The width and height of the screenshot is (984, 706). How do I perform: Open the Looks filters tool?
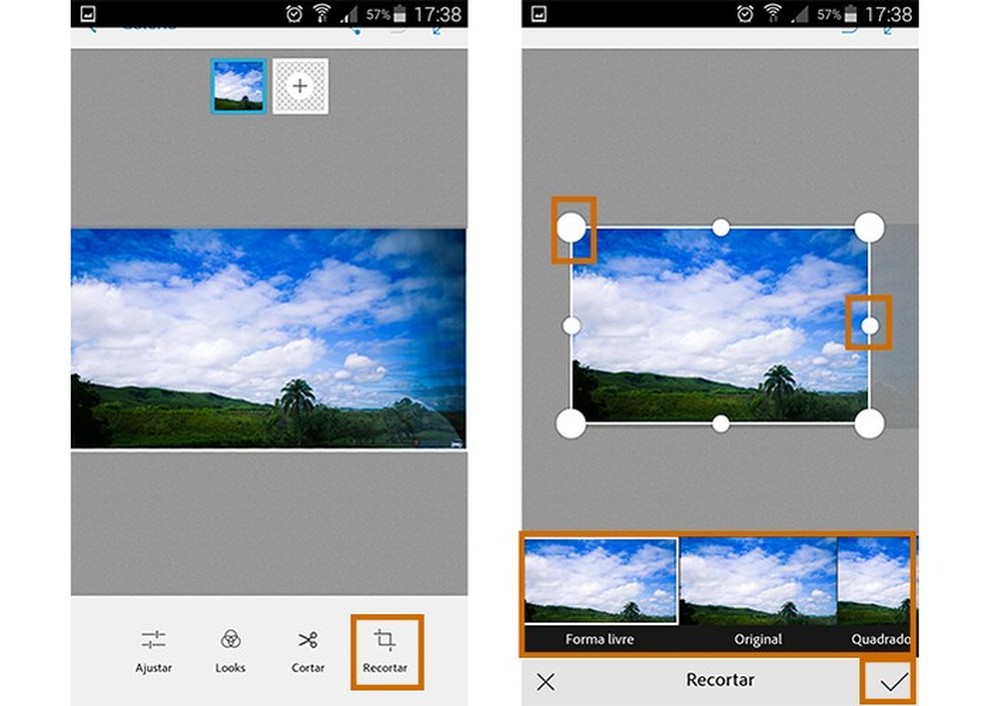point(230,651)
